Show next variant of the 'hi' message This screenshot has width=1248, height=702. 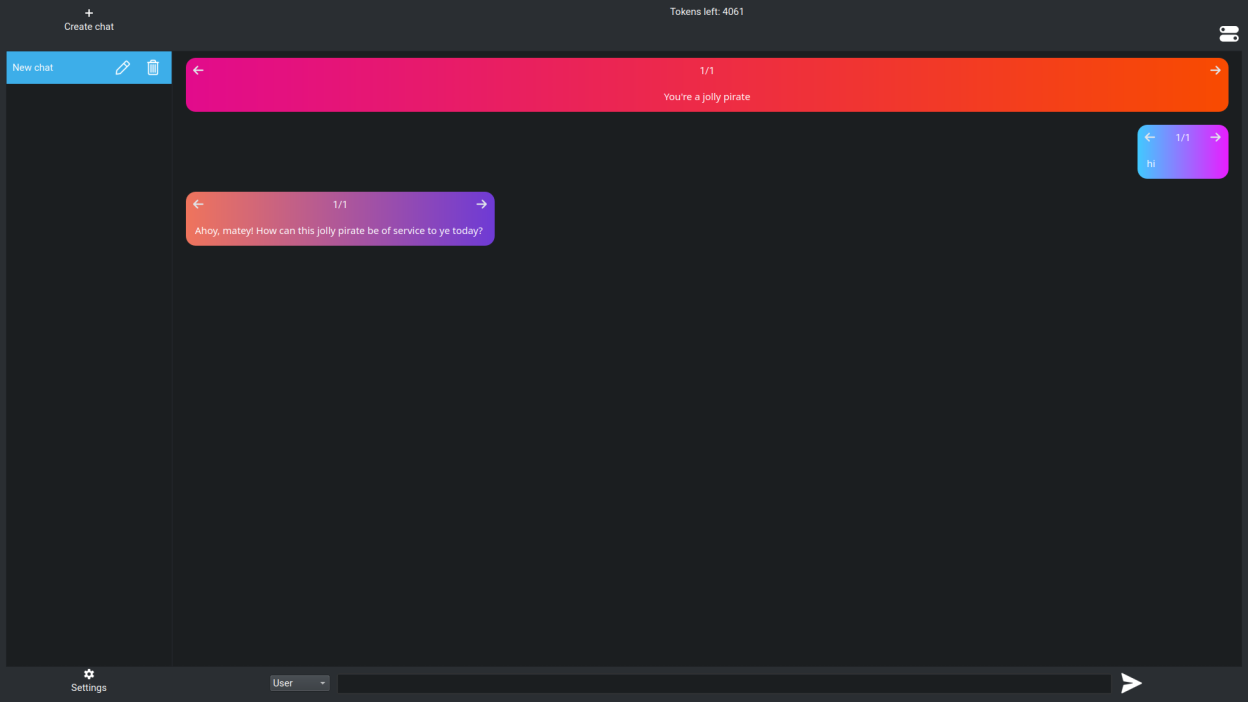[1215, 137]
